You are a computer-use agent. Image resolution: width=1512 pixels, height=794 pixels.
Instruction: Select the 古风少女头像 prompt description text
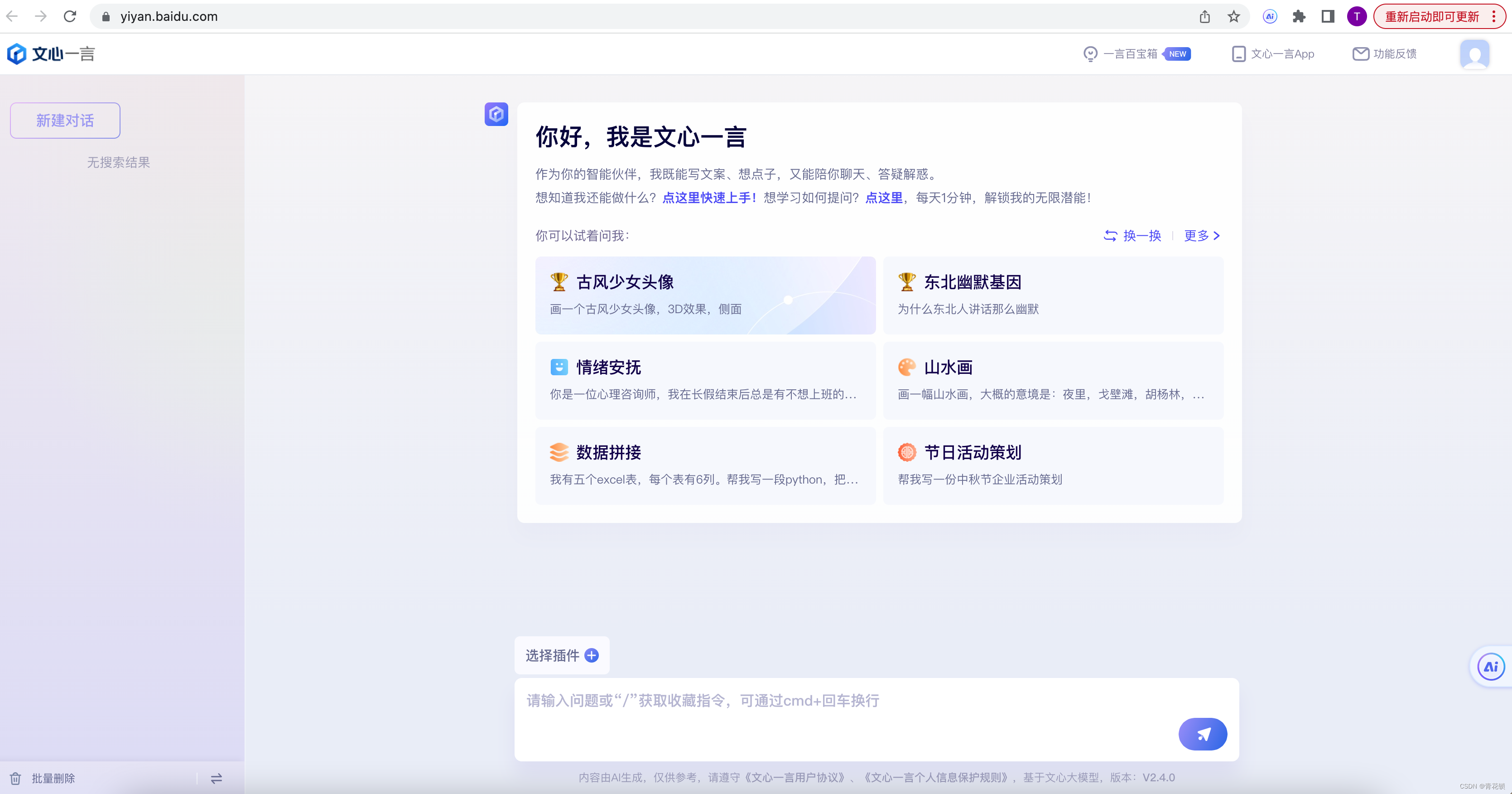coord(645,309)
